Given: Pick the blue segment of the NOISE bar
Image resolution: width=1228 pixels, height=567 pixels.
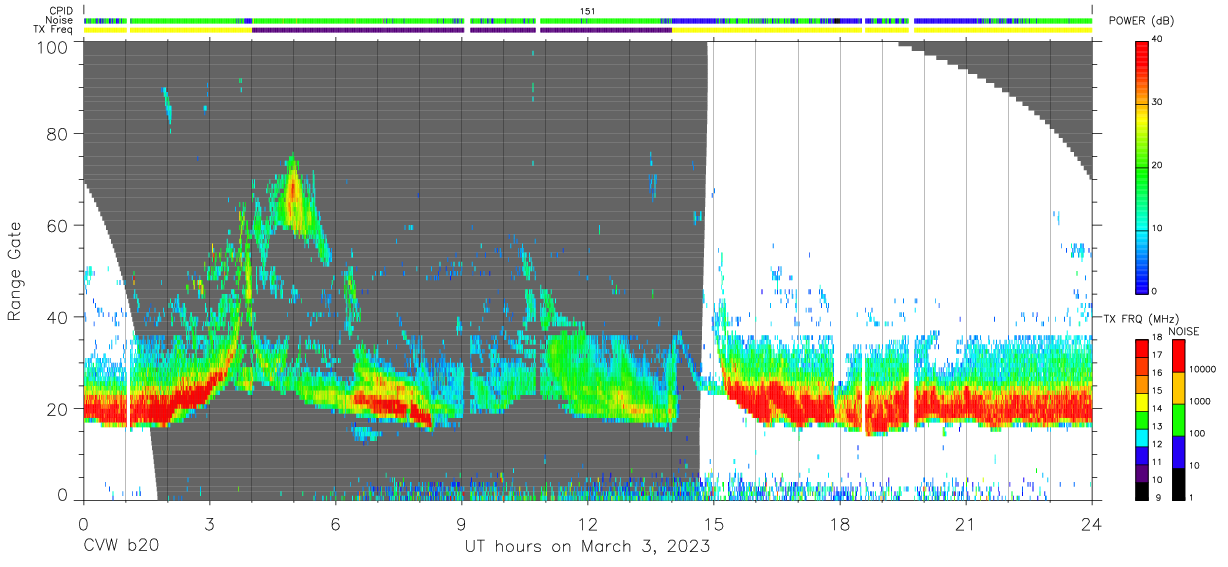Looking at the screenshot, I should [1179, 452].
